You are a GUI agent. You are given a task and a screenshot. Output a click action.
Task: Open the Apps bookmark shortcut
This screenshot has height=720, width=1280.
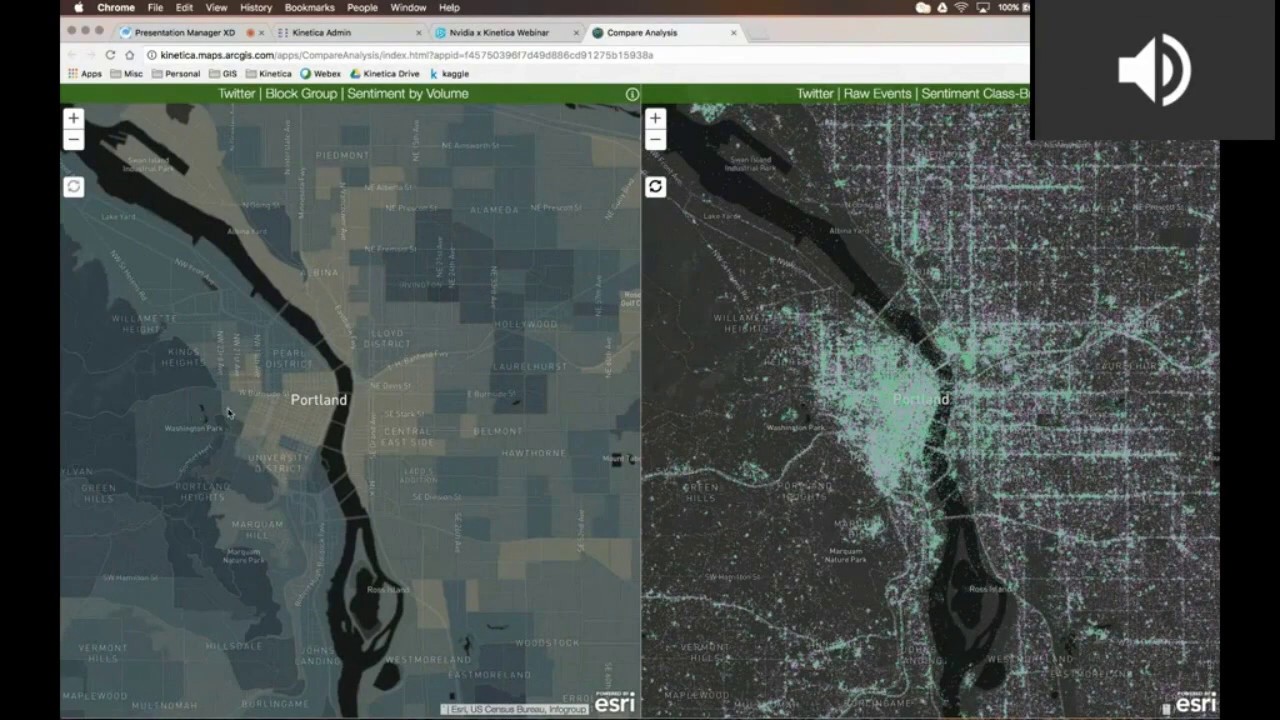85,74
